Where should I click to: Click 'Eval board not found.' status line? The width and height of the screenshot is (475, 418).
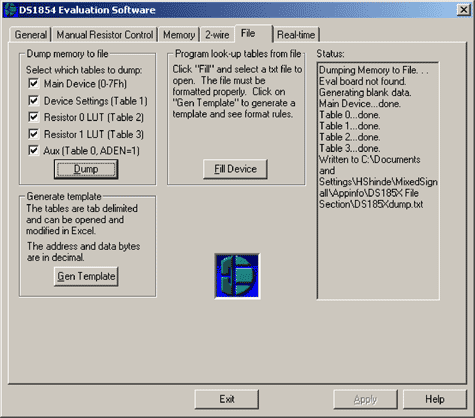[x=362, y=81]
